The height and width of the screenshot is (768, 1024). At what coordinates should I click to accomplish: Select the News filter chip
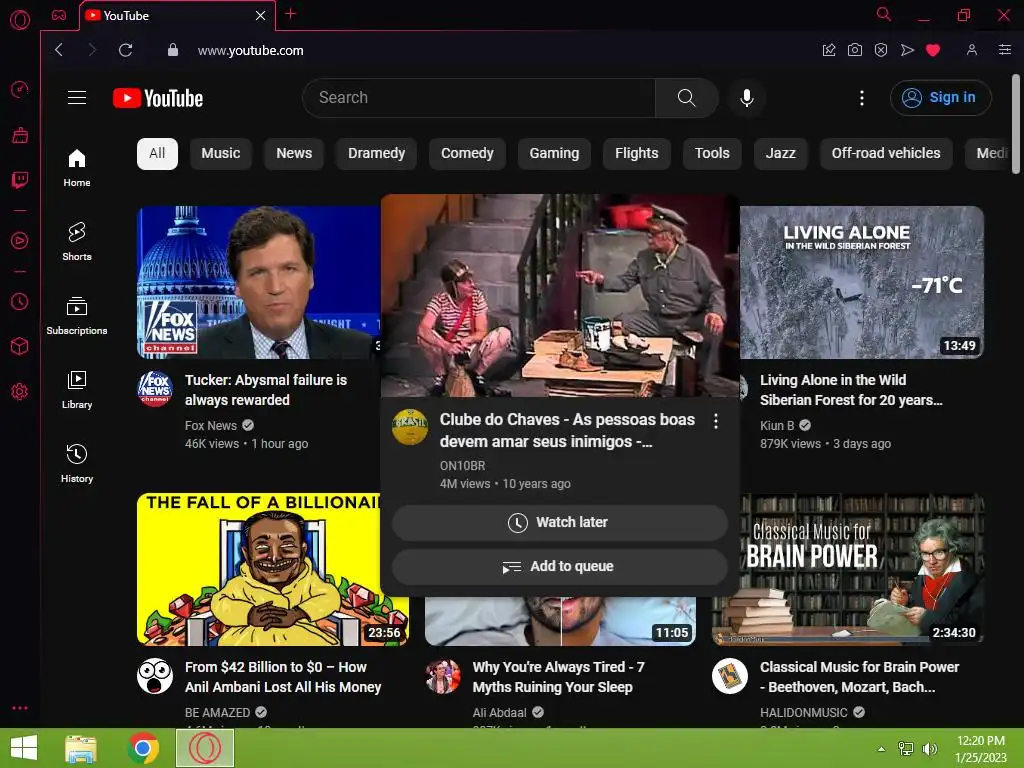(x=294, y=153)
